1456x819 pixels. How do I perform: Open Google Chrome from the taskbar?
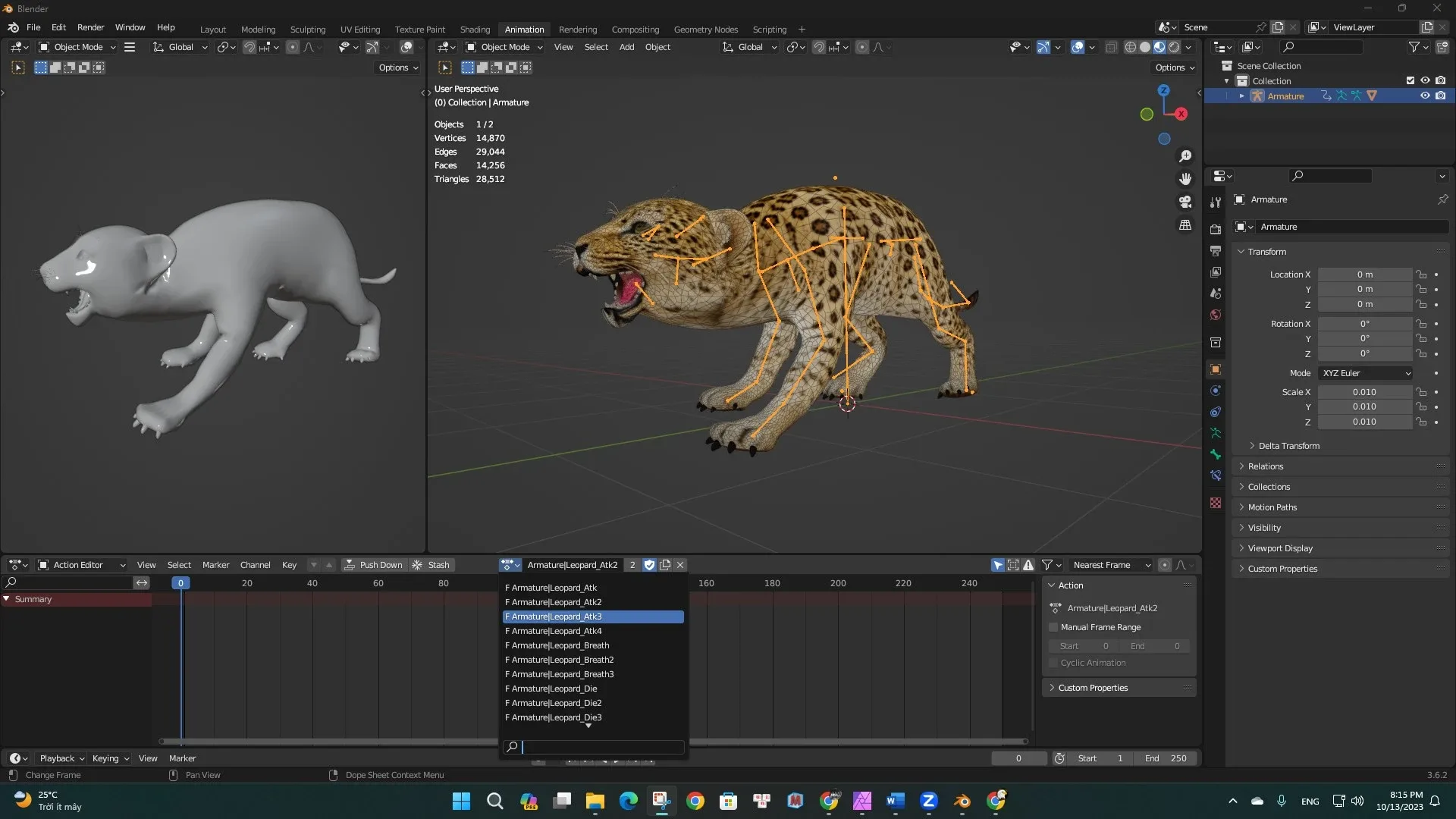[695, 801]
